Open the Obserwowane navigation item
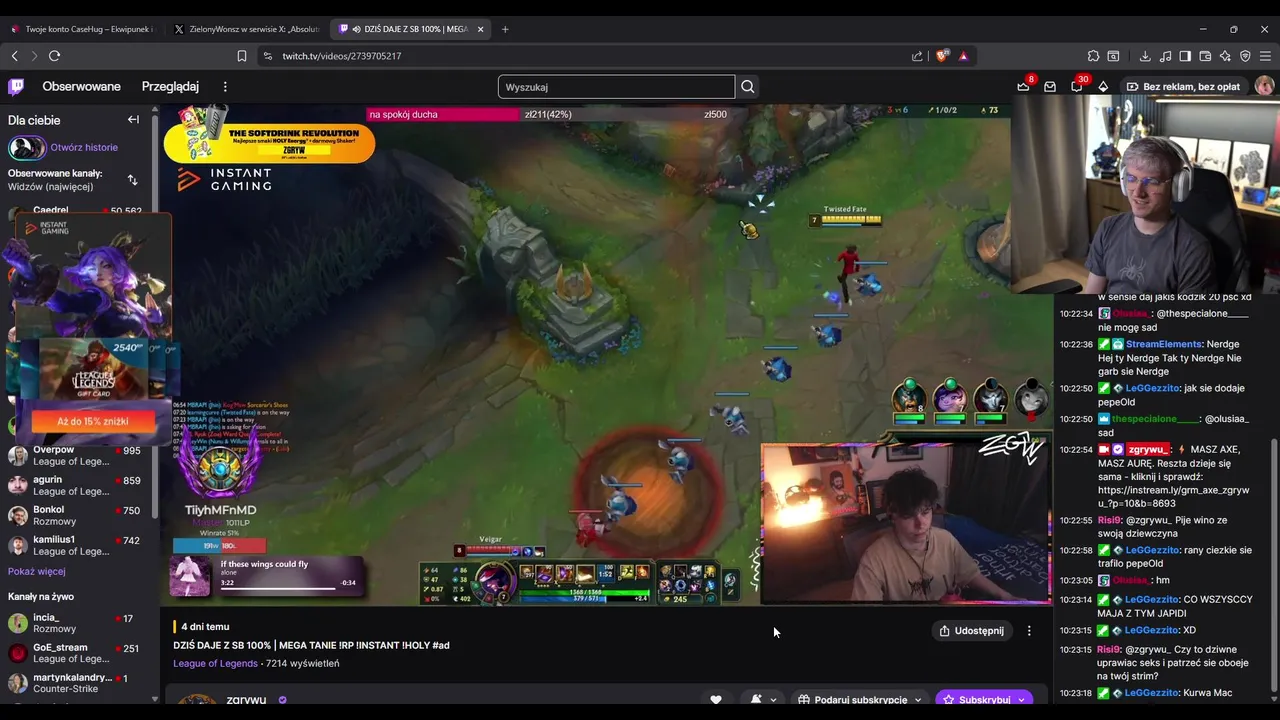The width and height of the screenshot is (1280, 720). [x=81, y=87]
